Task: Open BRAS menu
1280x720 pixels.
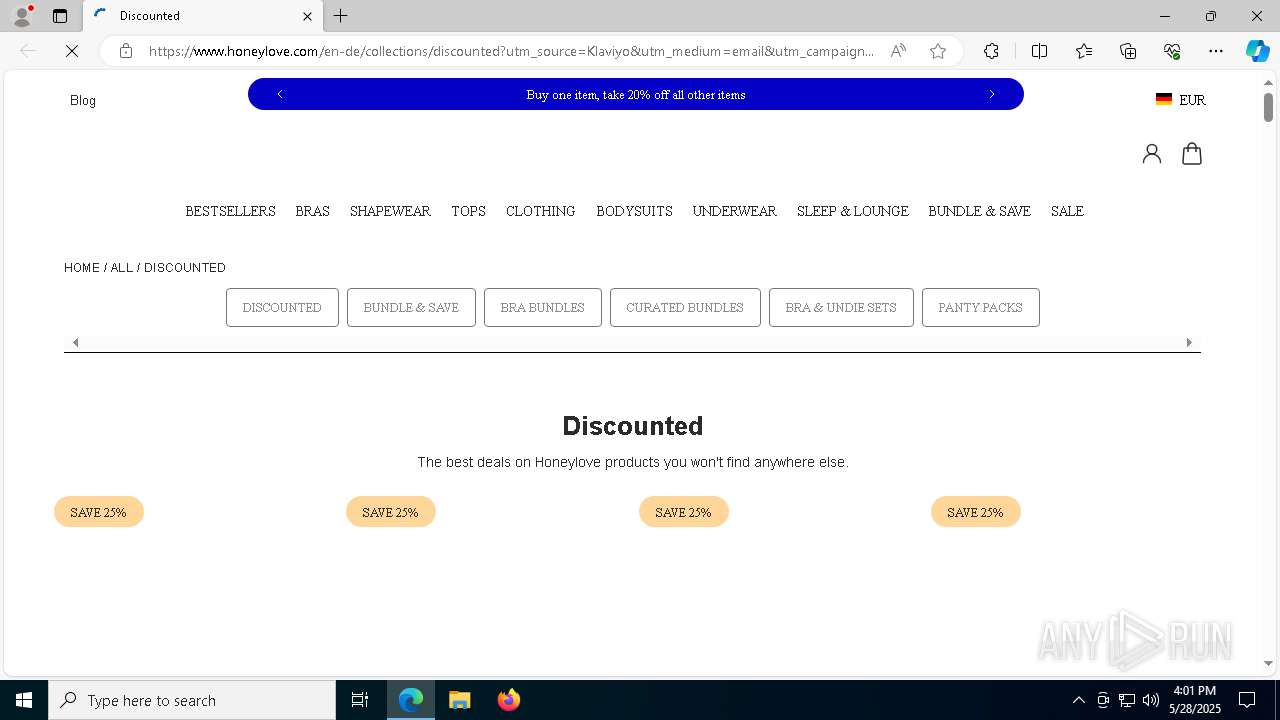Action: pyautogui.click(x=312, y=211)
